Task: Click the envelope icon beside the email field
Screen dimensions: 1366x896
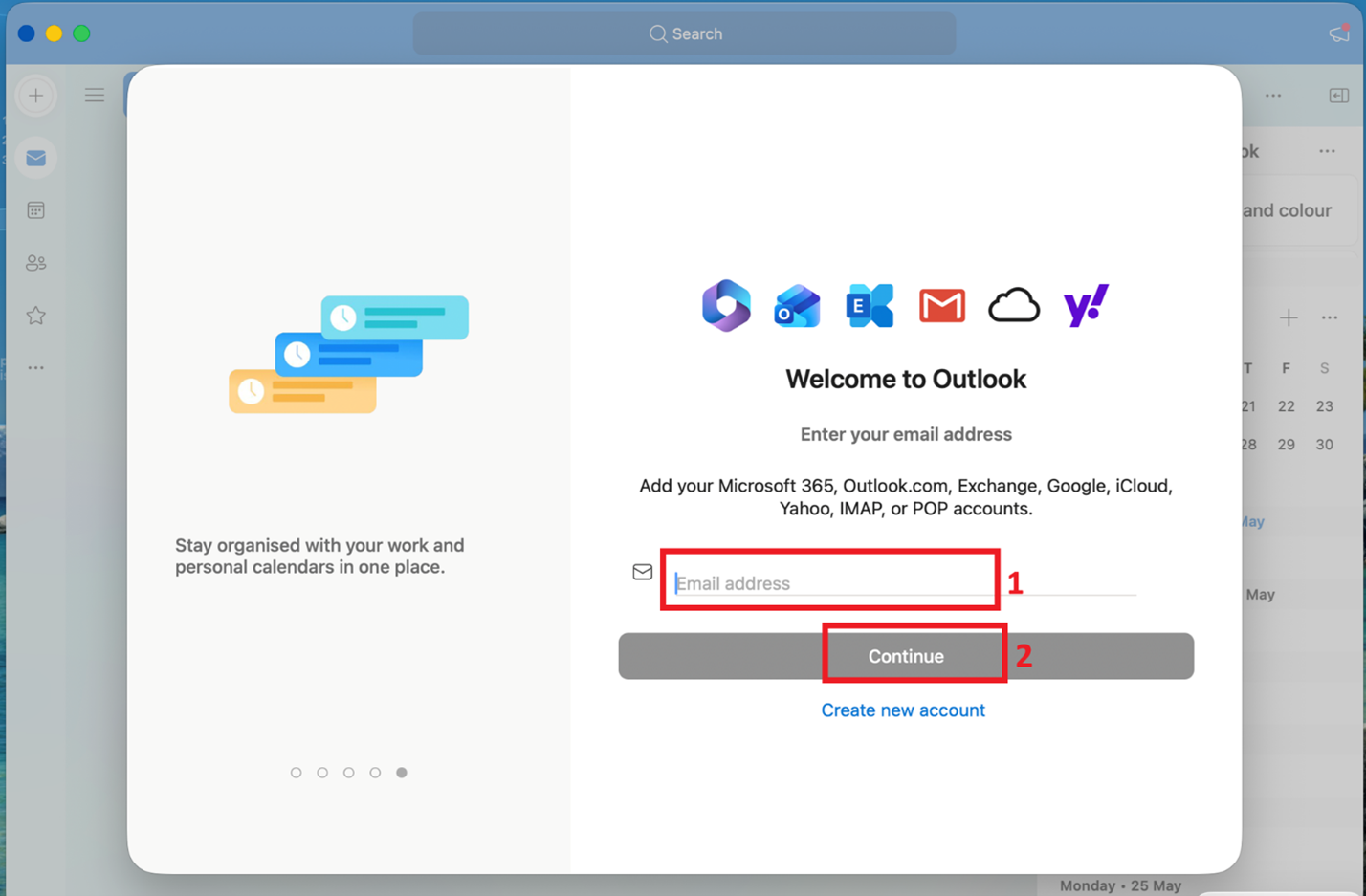Action: [x=643, y=572]
